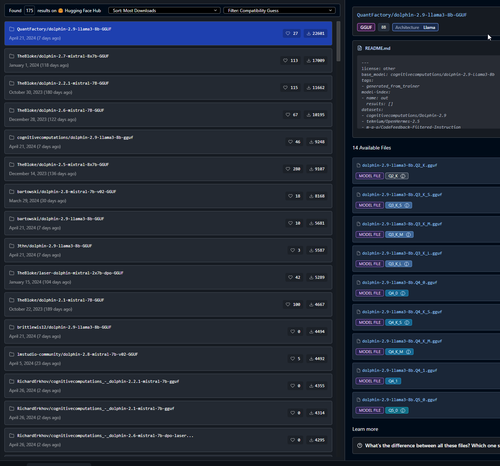Click the search results list scrollbar

(x=339, y=41)
